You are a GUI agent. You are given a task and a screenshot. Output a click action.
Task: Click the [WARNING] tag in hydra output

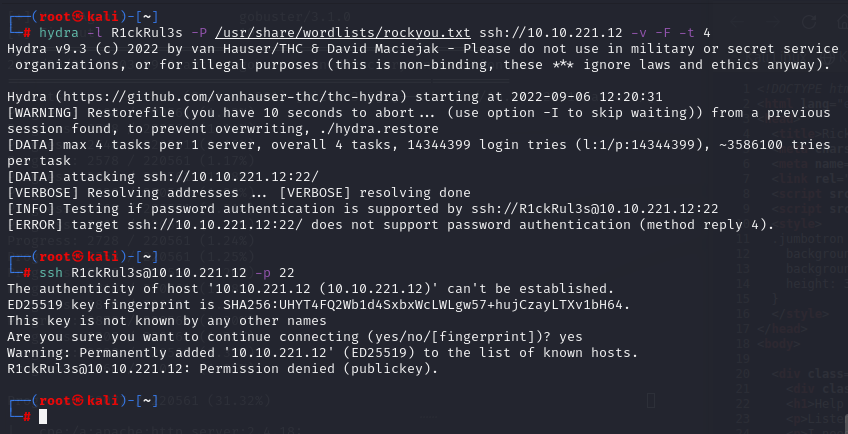tap(43, 112)
